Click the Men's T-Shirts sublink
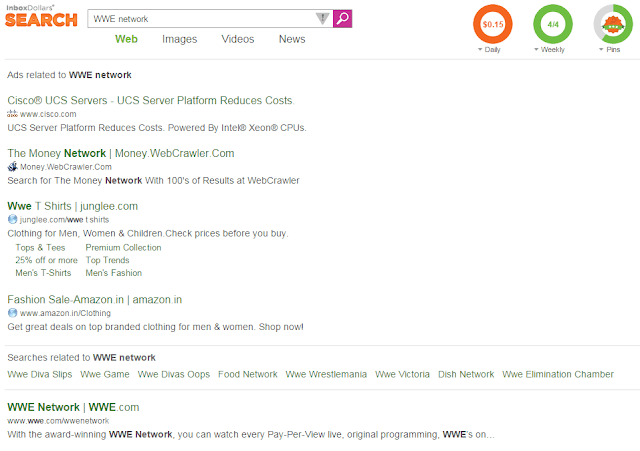The height and width of the screenshot is (451, 640). pos(43,273)
